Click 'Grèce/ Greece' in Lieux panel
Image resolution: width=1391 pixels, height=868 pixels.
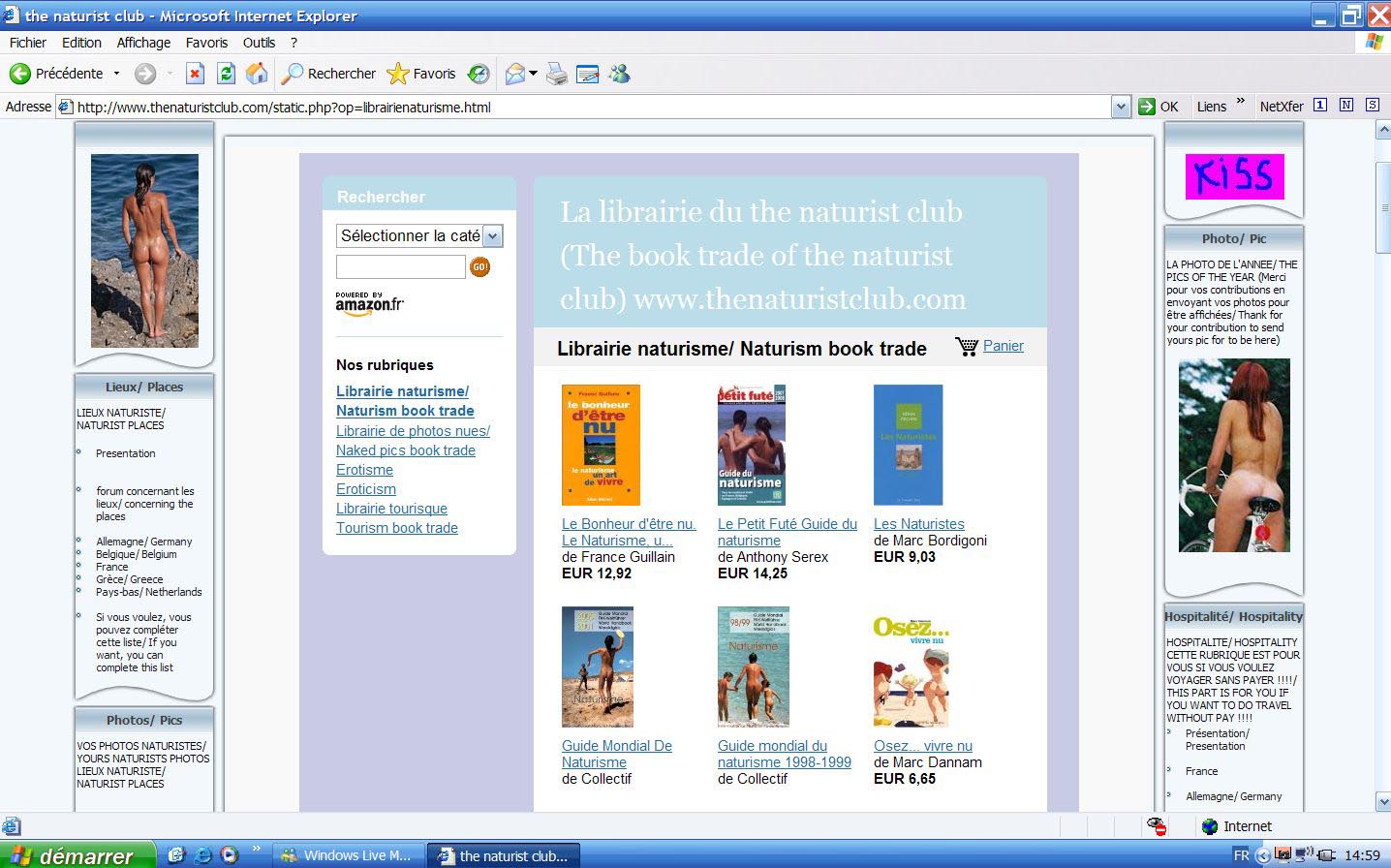tap(129, 579)
